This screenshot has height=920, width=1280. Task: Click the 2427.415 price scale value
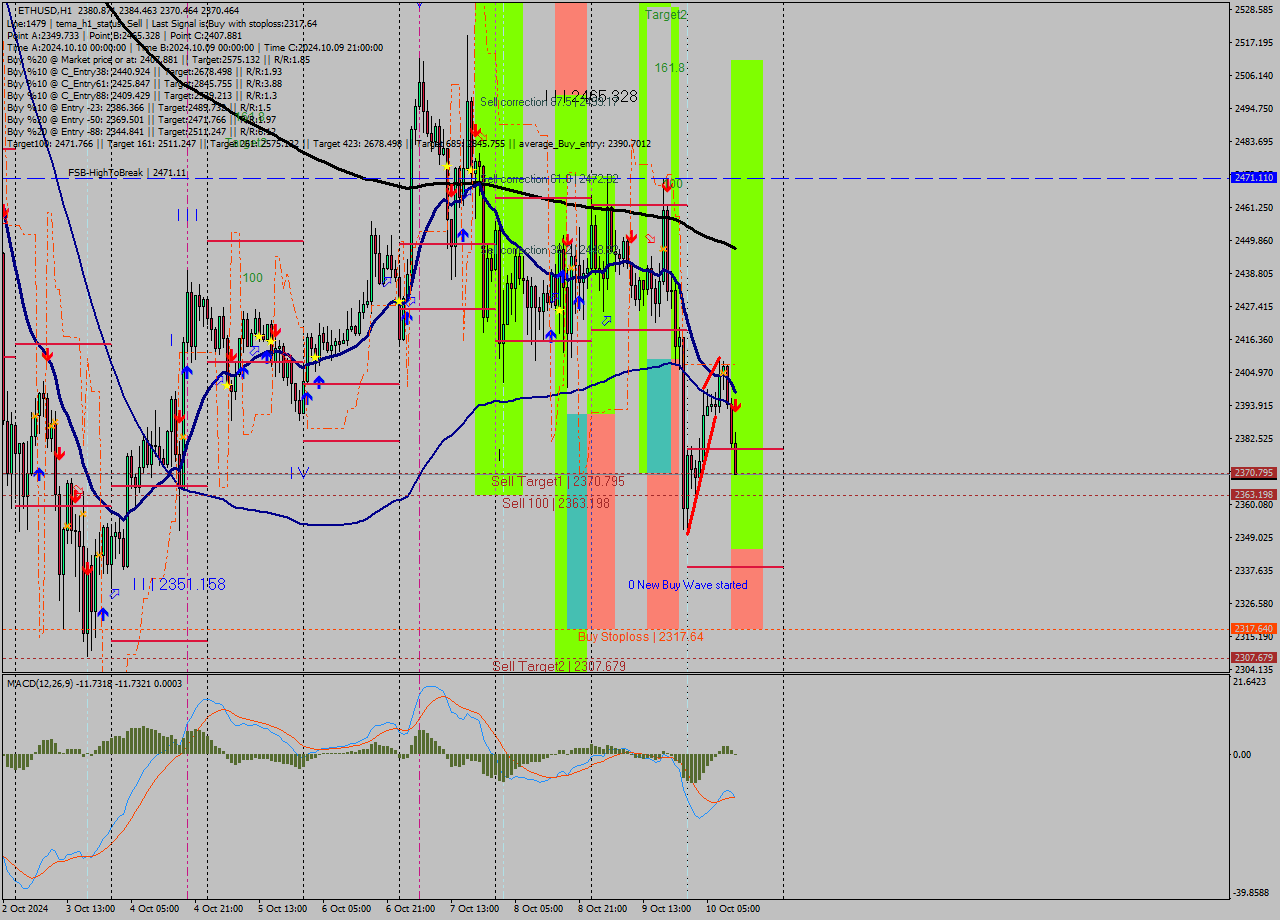tap(1254, 306)
